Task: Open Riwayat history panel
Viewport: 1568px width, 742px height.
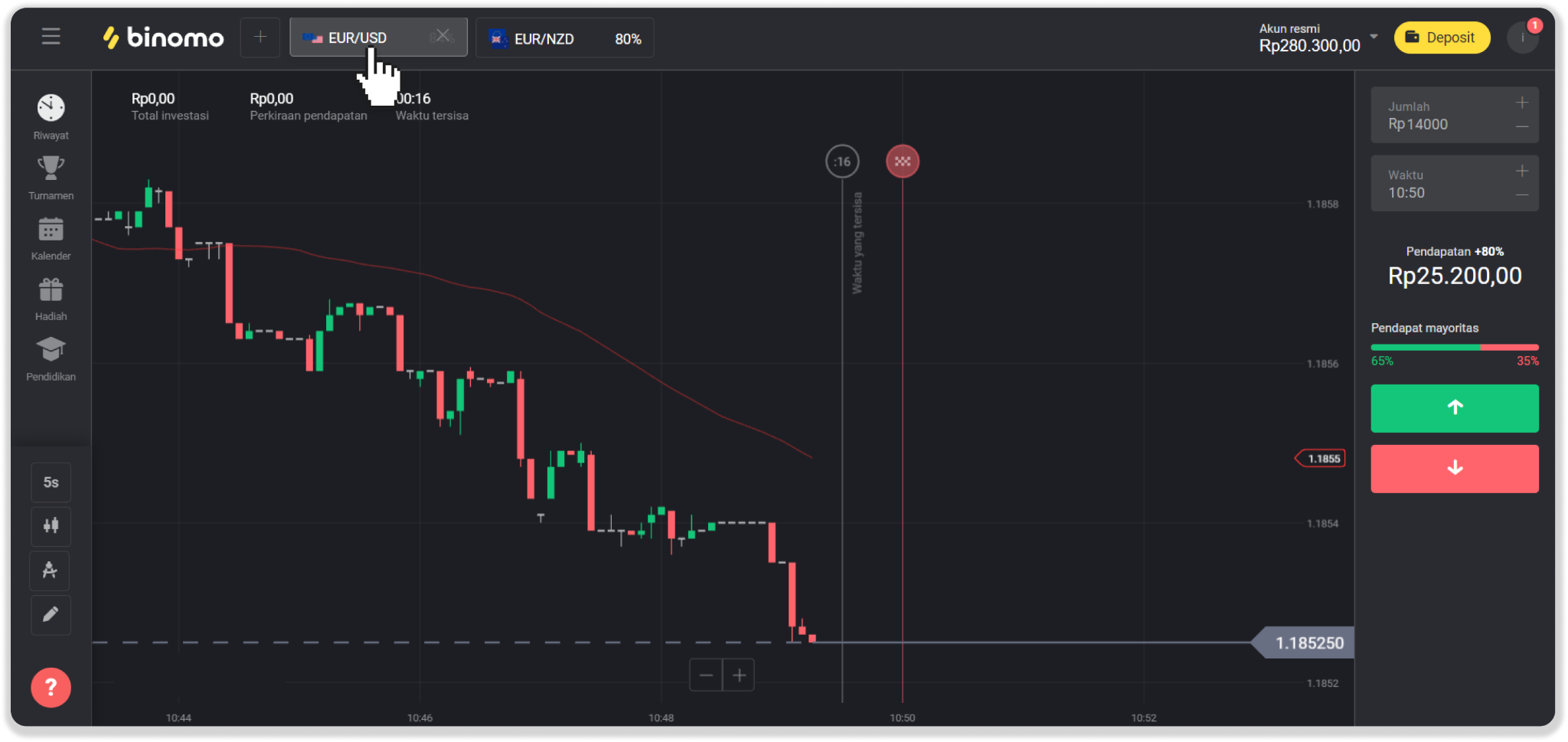Action: tap(51, 116)
